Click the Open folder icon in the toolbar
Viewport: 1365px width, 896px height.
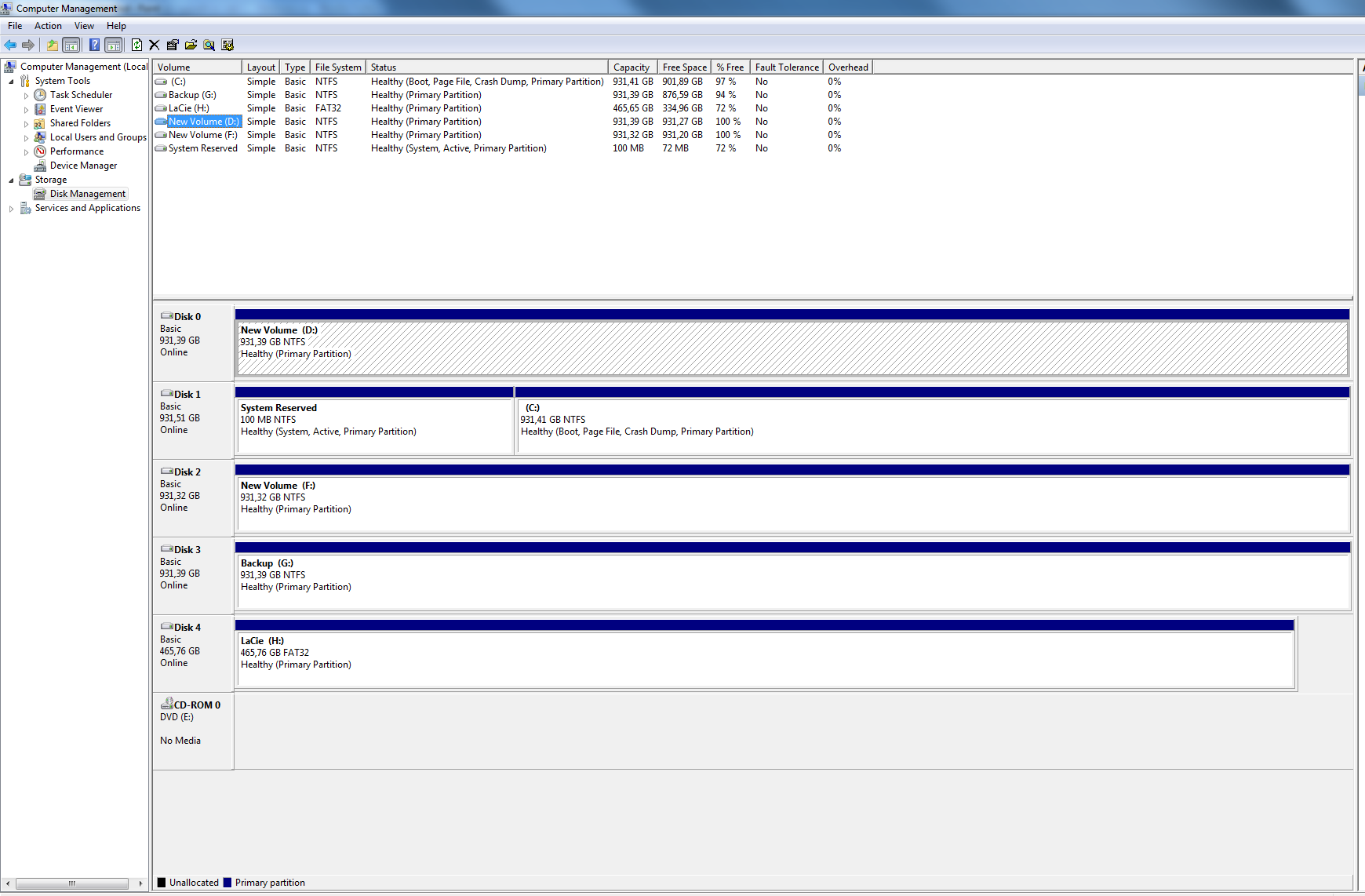pyautogui.click(x=191, y=45)
